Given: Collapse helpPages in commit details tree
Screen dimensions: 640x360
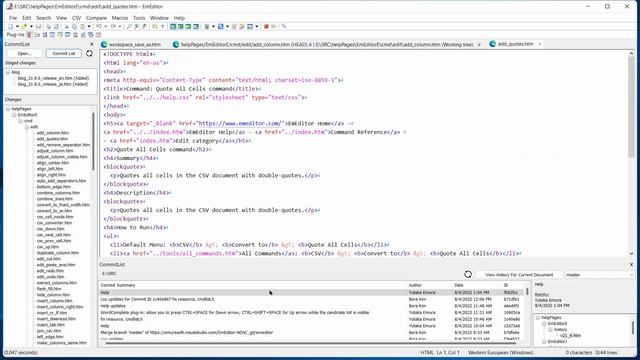Looking at the screenshot, I should 538,318.
